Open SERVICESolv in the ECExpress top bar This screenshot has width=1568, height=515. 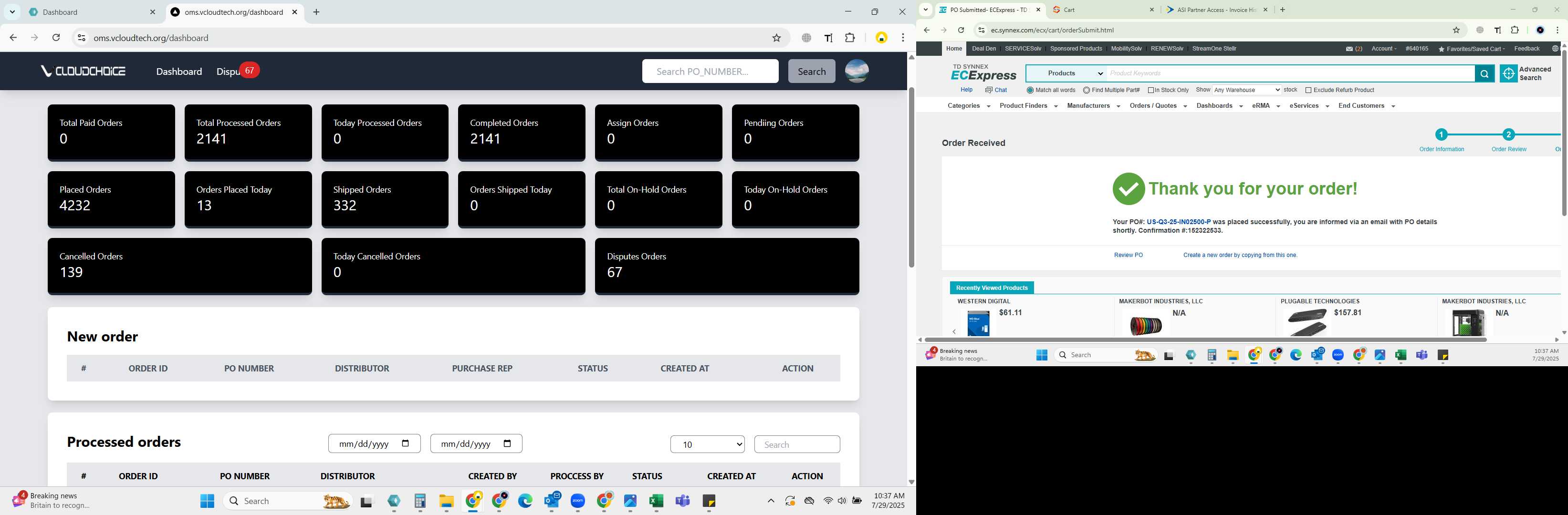point(1023,49)
